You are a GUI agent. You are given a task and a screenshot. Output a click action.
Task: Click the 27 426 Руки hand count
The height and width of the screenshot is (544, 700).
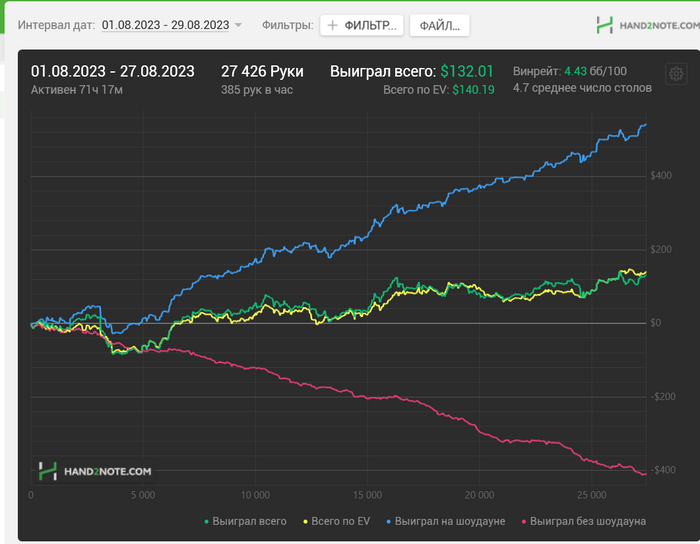(x=262, y=71)
